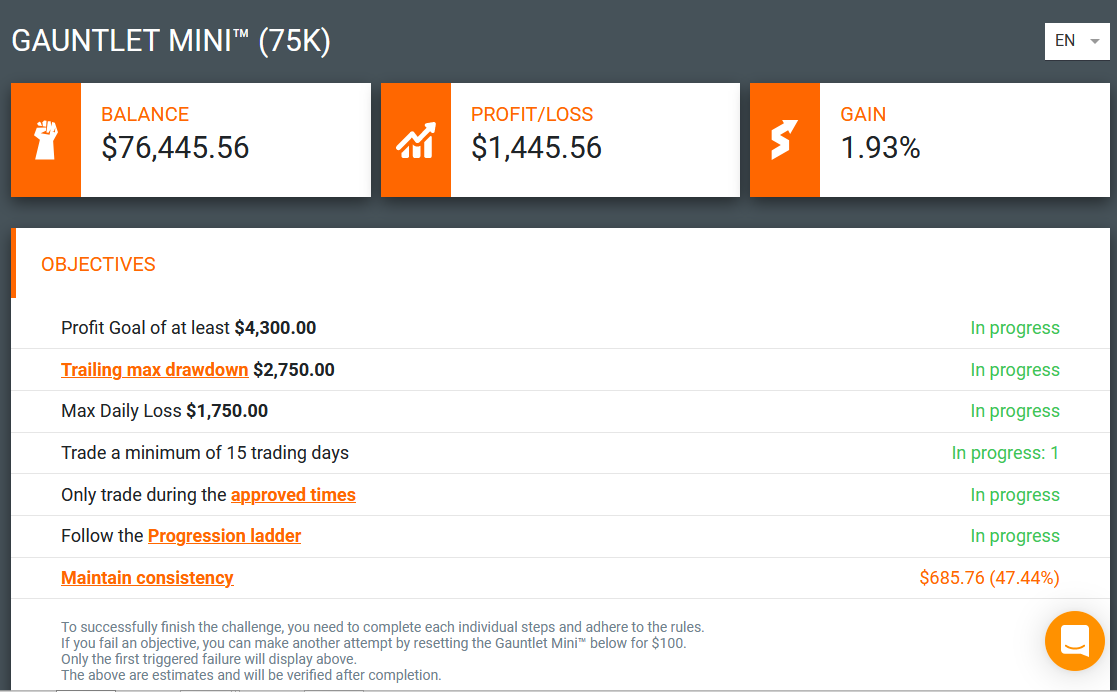Open the Trailing max drawdown link
This screenshot has height=692, width=1117.
(x=155, y=370)
